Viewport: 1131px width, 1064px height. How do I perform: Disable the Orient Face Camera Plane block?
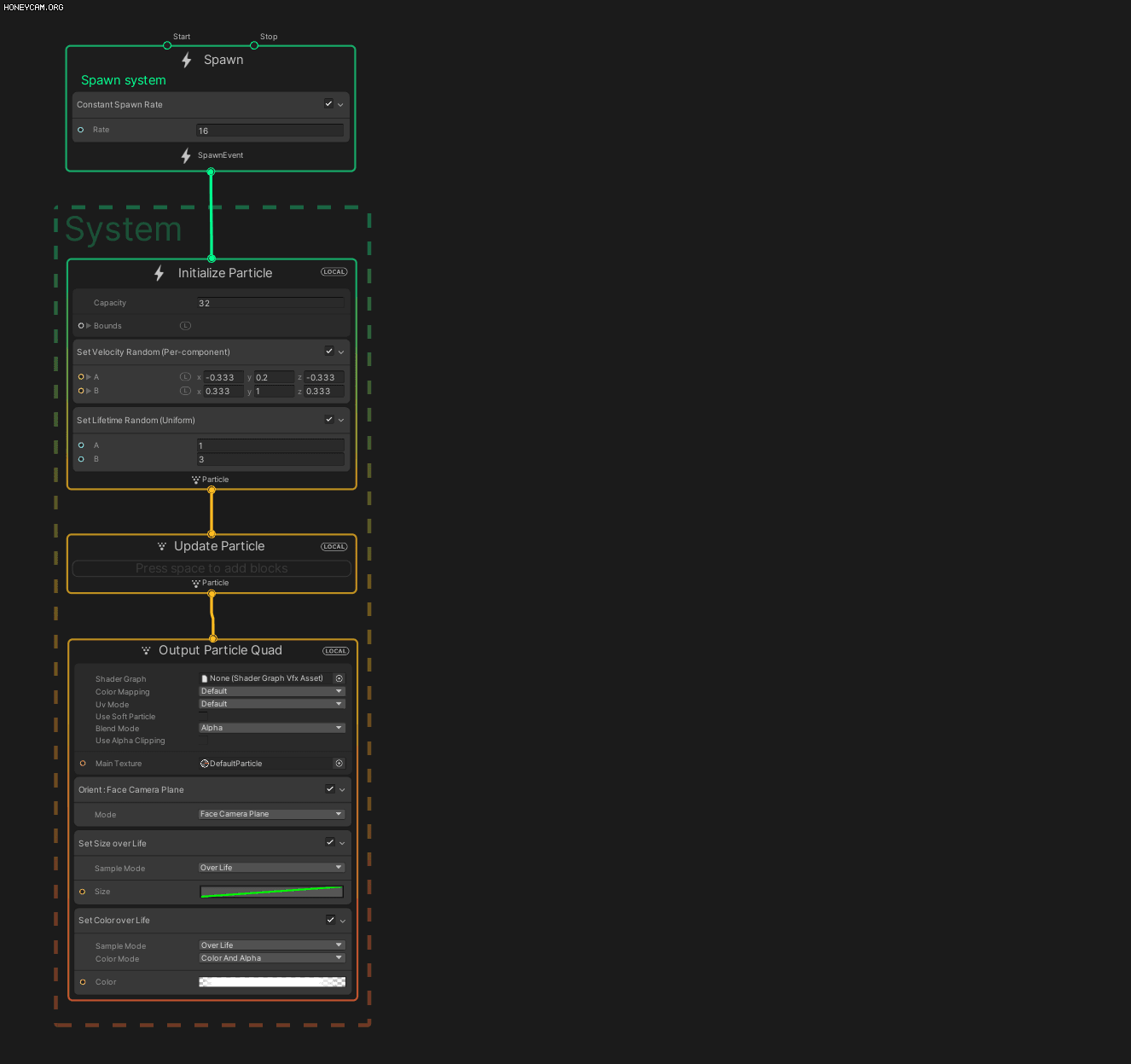point(330,789)
